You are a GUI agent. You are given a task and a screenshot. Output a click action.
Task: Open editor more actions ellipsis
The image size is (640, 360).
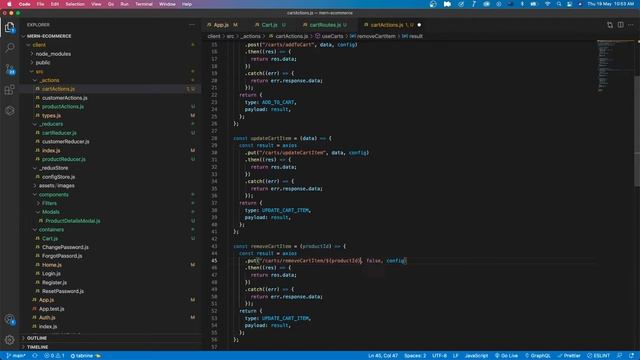click(x=631, y=25)
